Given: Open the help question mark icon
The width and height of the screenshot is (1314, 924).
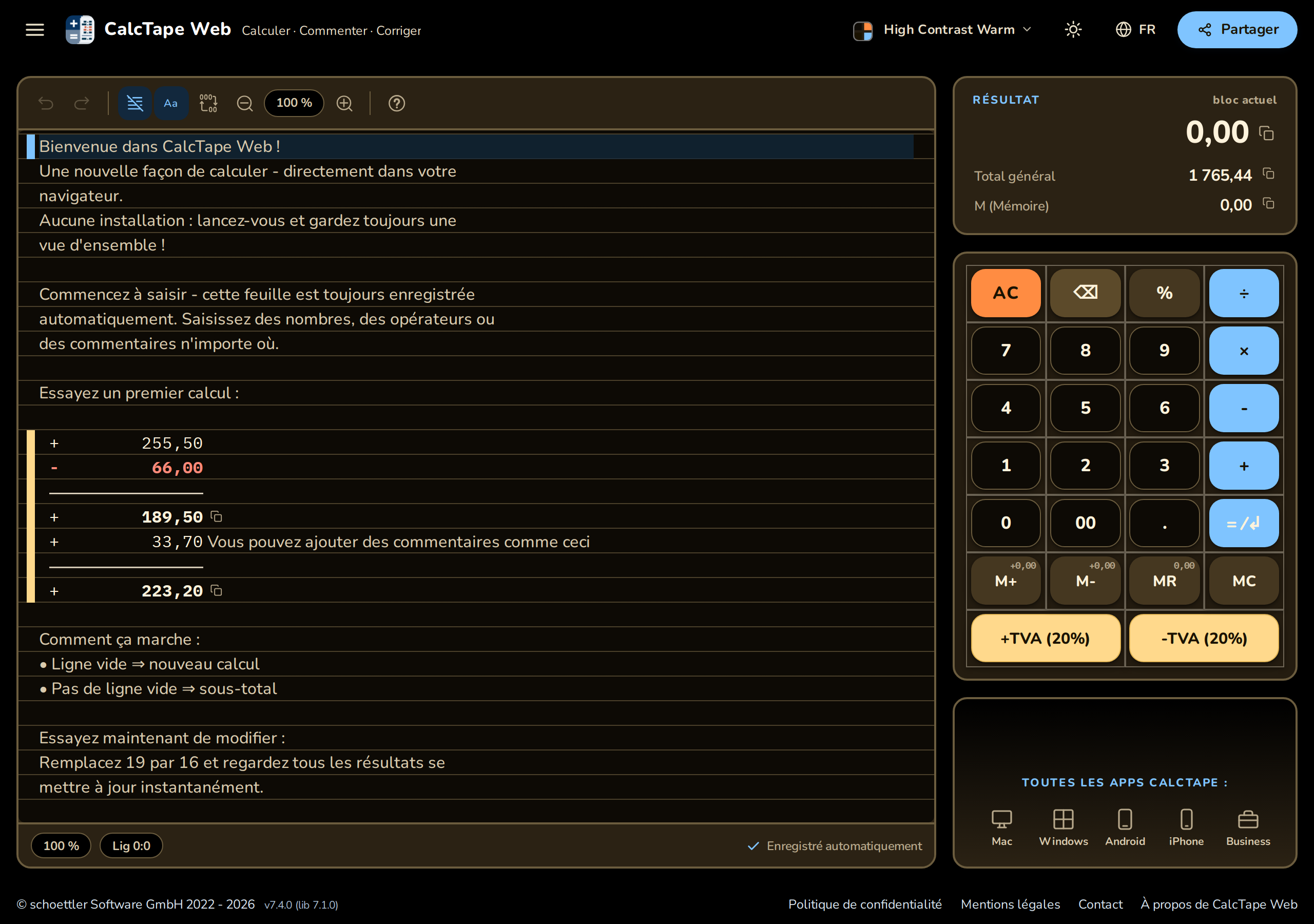Looking at the screenshot, I should pyautogui.click(x=397, y=103).
